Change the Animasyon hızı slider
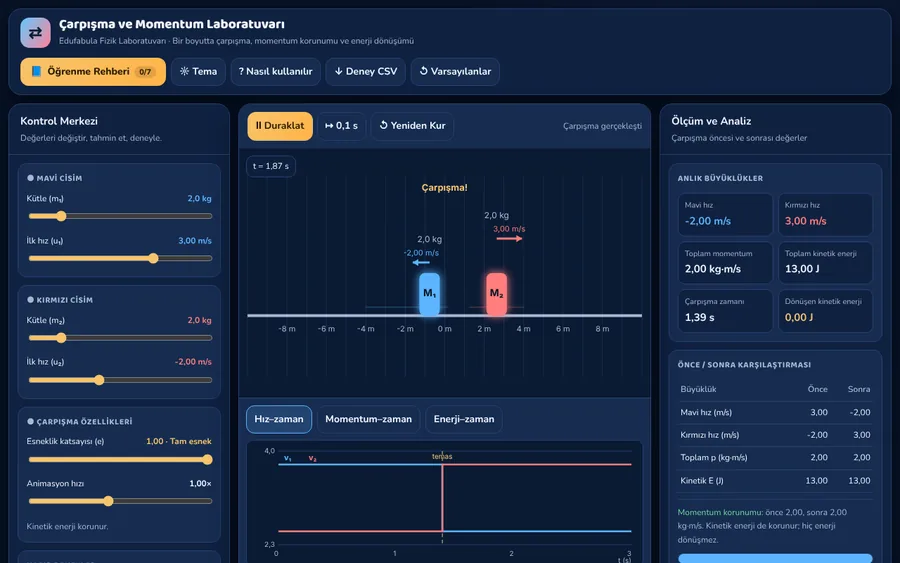The width and height of the screenshot is (900, 563). (121, 501)
